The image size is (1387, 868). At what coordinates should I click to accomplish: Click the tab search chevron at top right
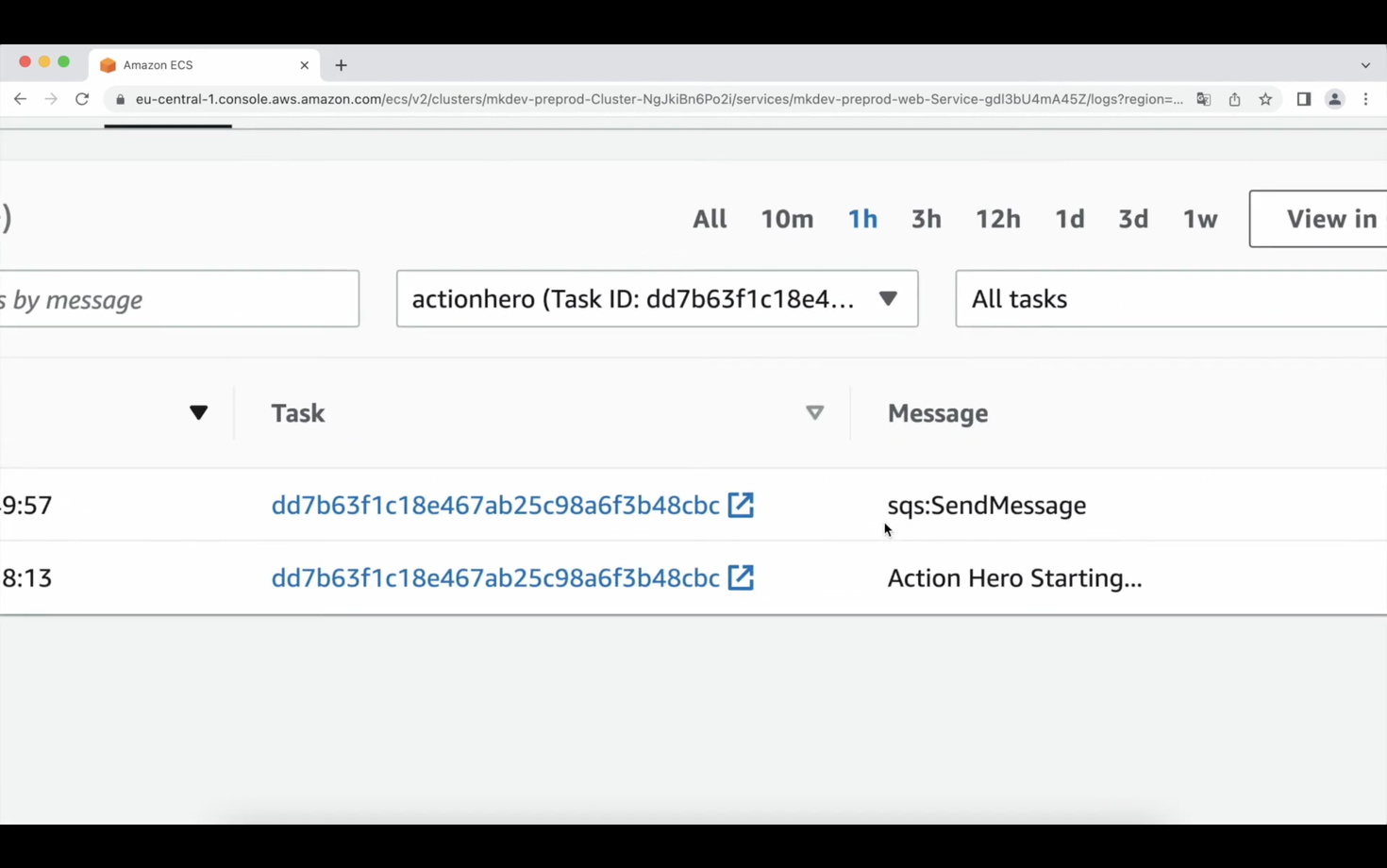coord(1365,65)
